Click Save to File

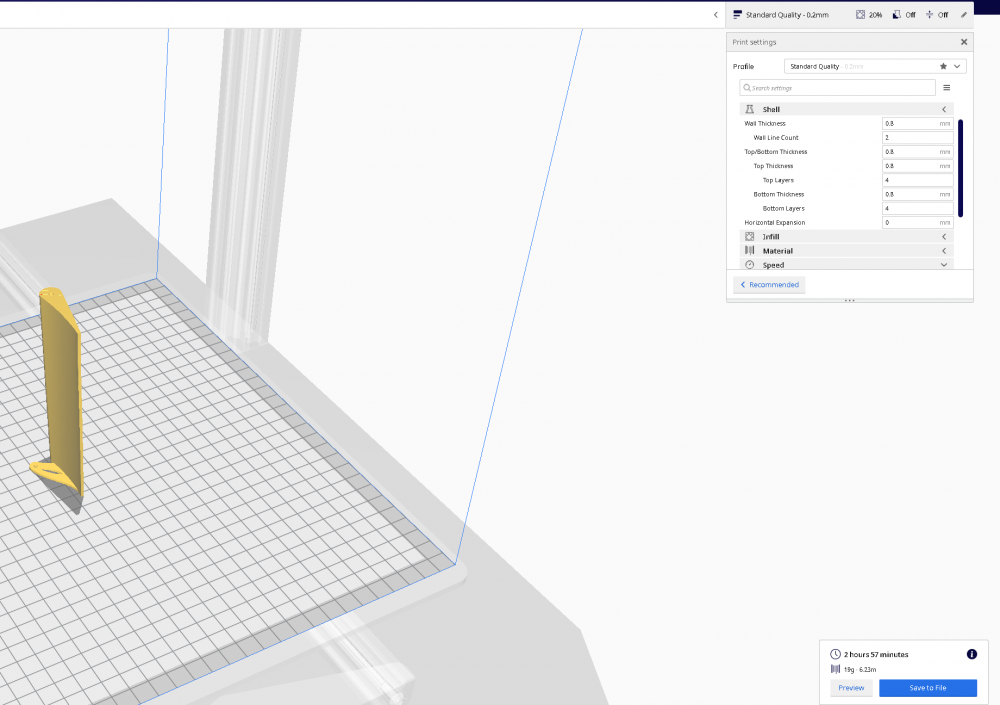coord(927,688)
